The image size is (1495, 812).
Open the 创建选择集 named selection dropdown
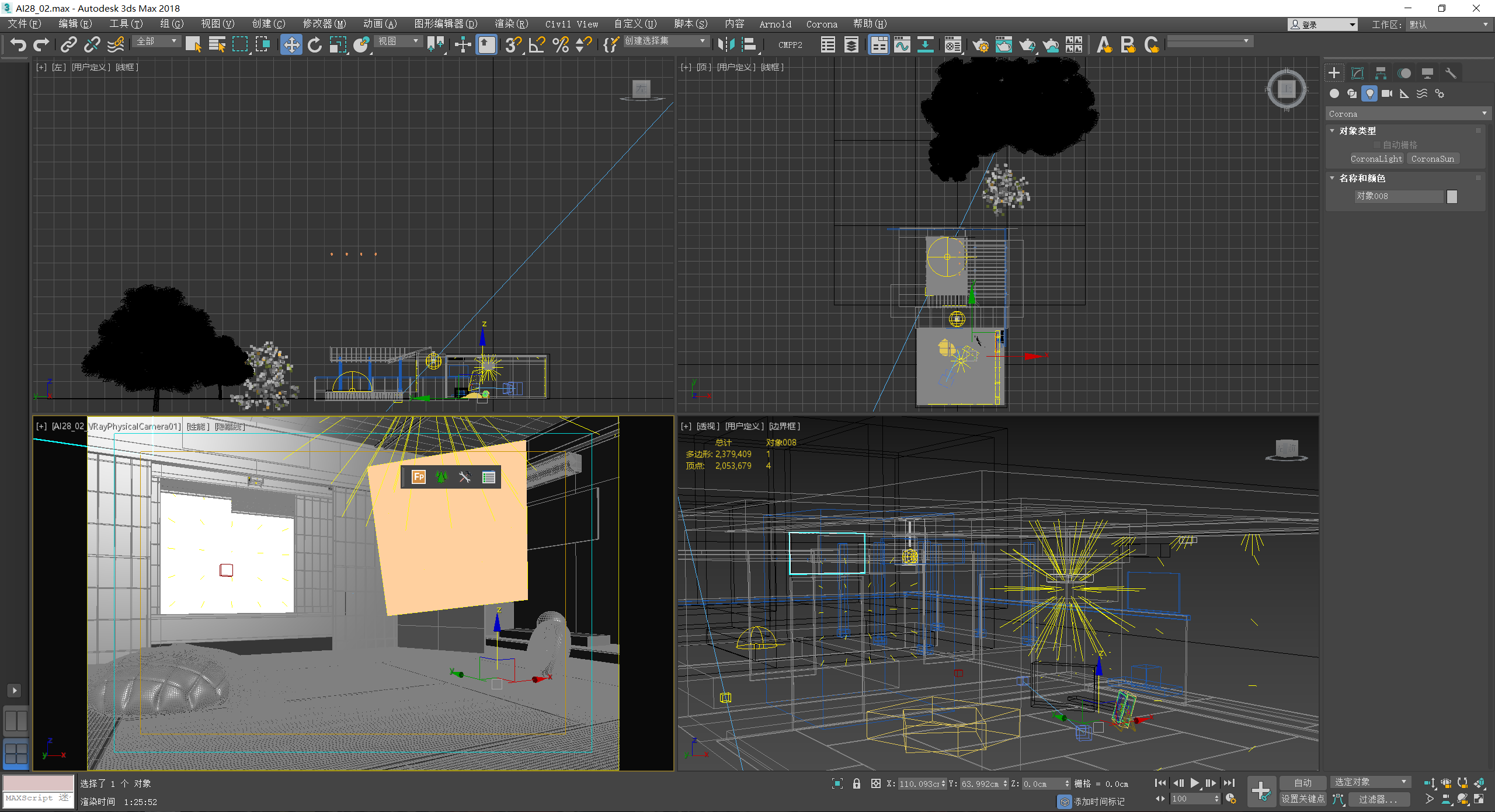666,41
